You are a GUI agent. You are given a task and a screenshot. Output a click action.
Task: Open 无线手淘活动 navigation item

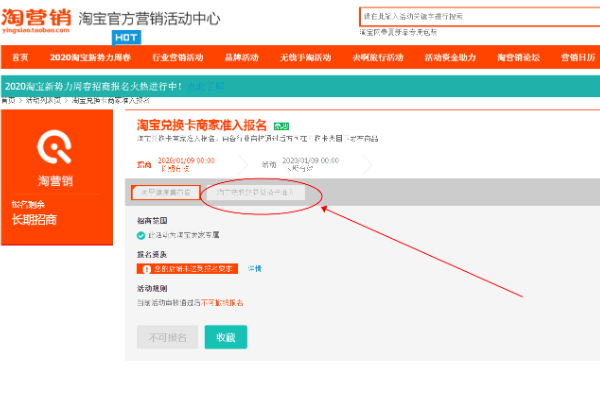point(299,57)
